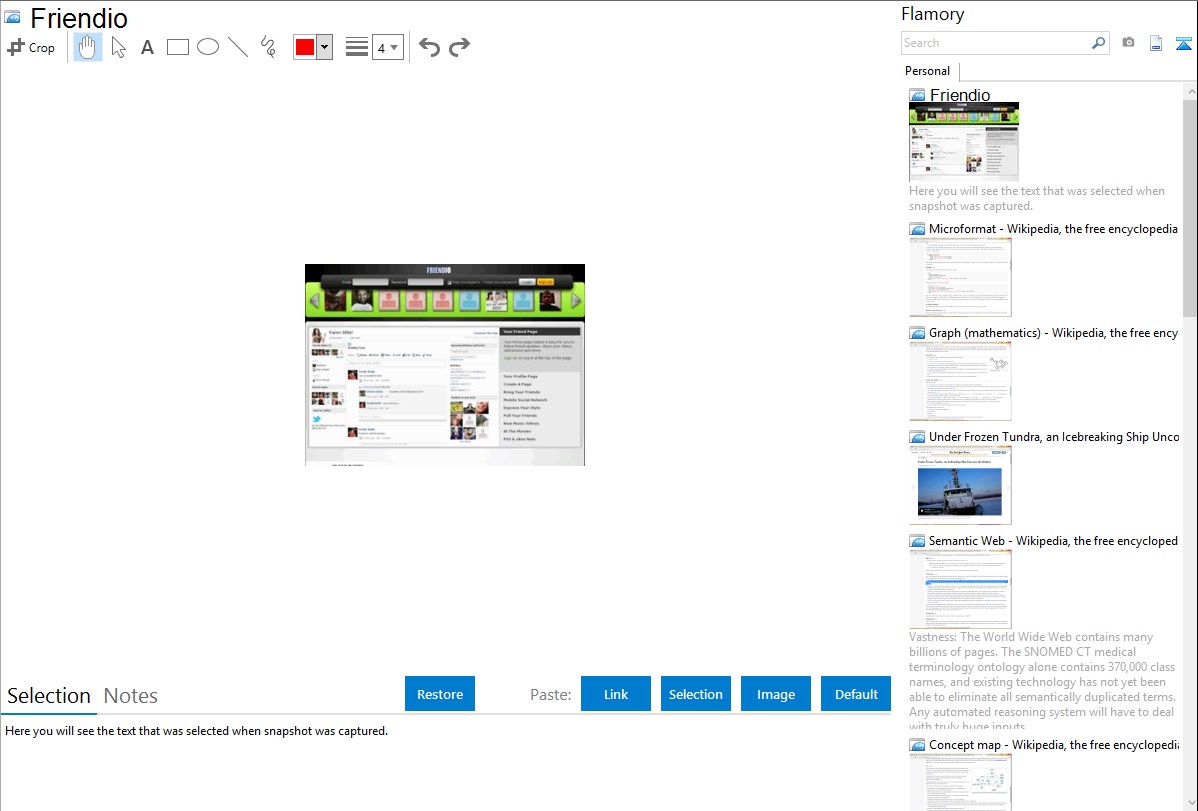Paste as Image
The image size is (1198, 811).
pos(775,694)
